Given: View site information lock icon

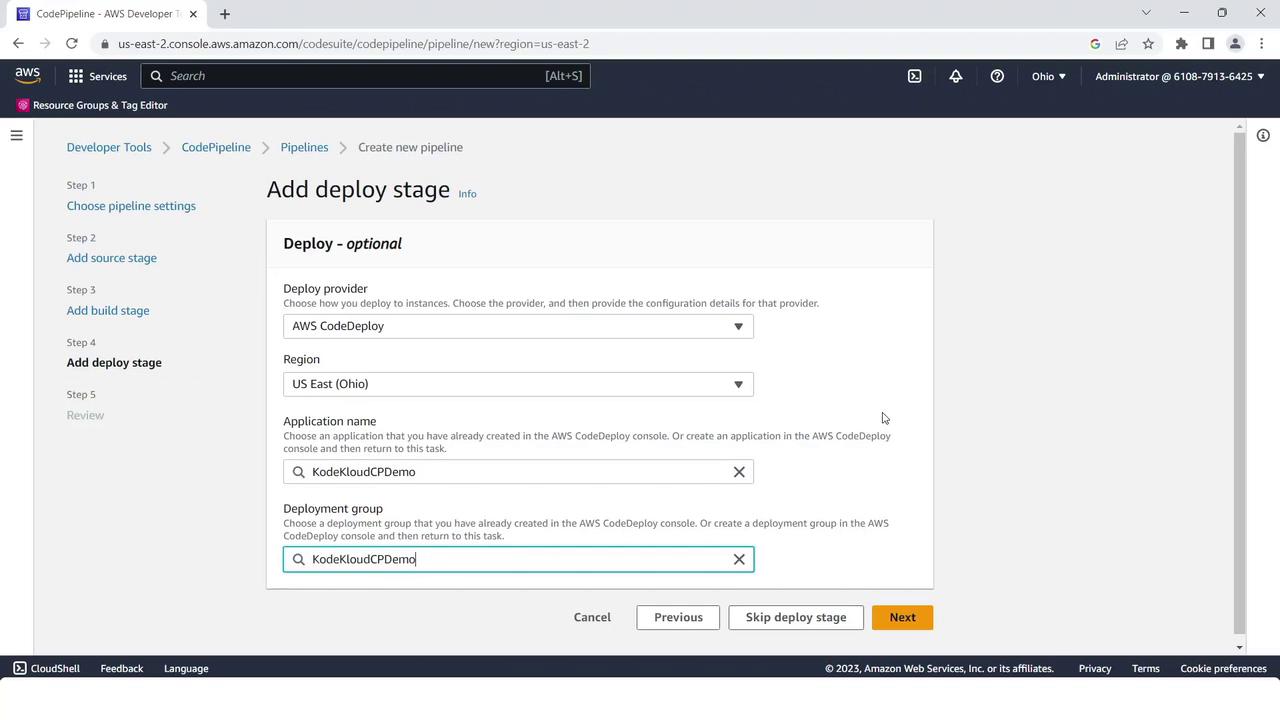Looking at the screenshot, I should tap(104, 44).
